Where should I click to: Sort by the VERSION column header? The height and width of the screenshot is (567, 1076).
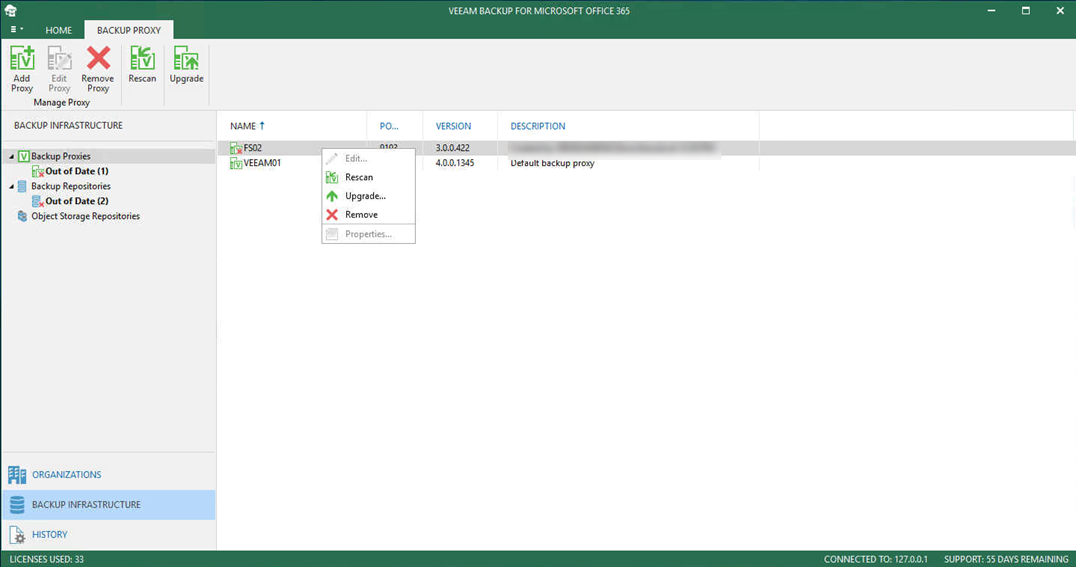453,126
